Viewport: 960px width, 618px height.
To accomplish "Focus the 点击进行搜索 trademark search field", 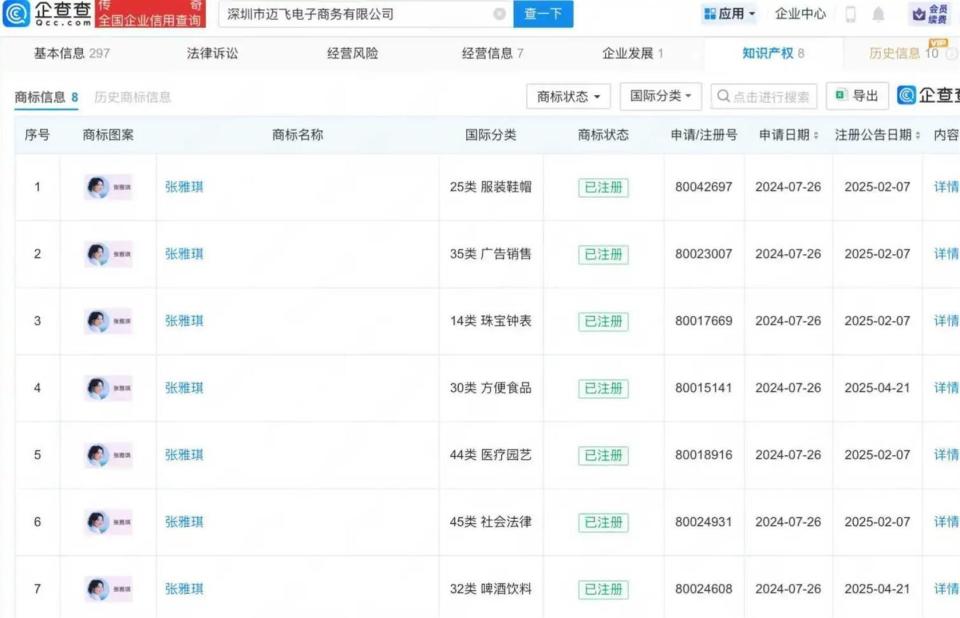I will coord(763,96).
